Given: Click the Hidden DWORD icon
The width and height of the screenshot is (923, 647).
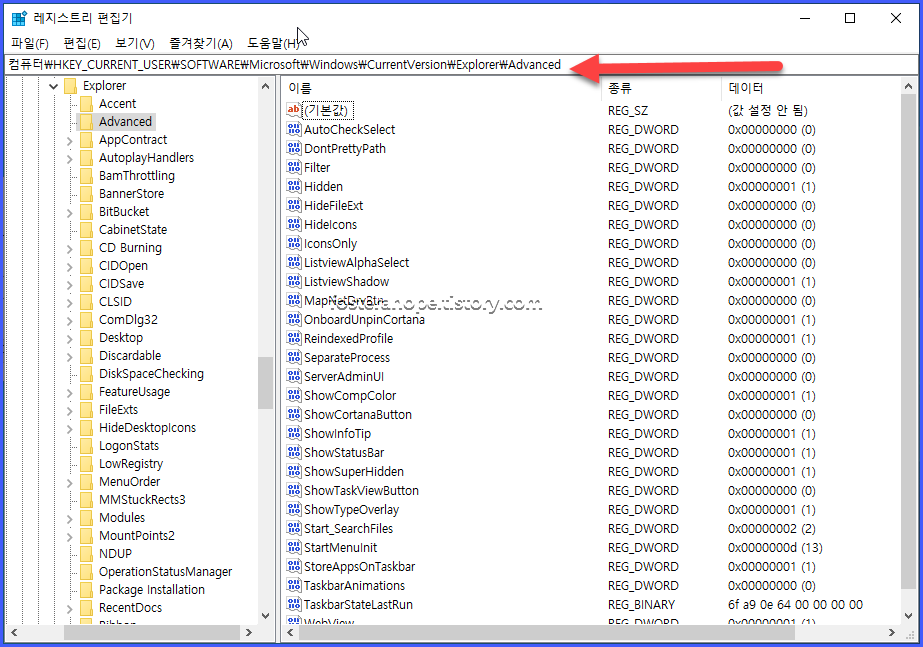Looking at the screenshot, I should tap(293, 186).
